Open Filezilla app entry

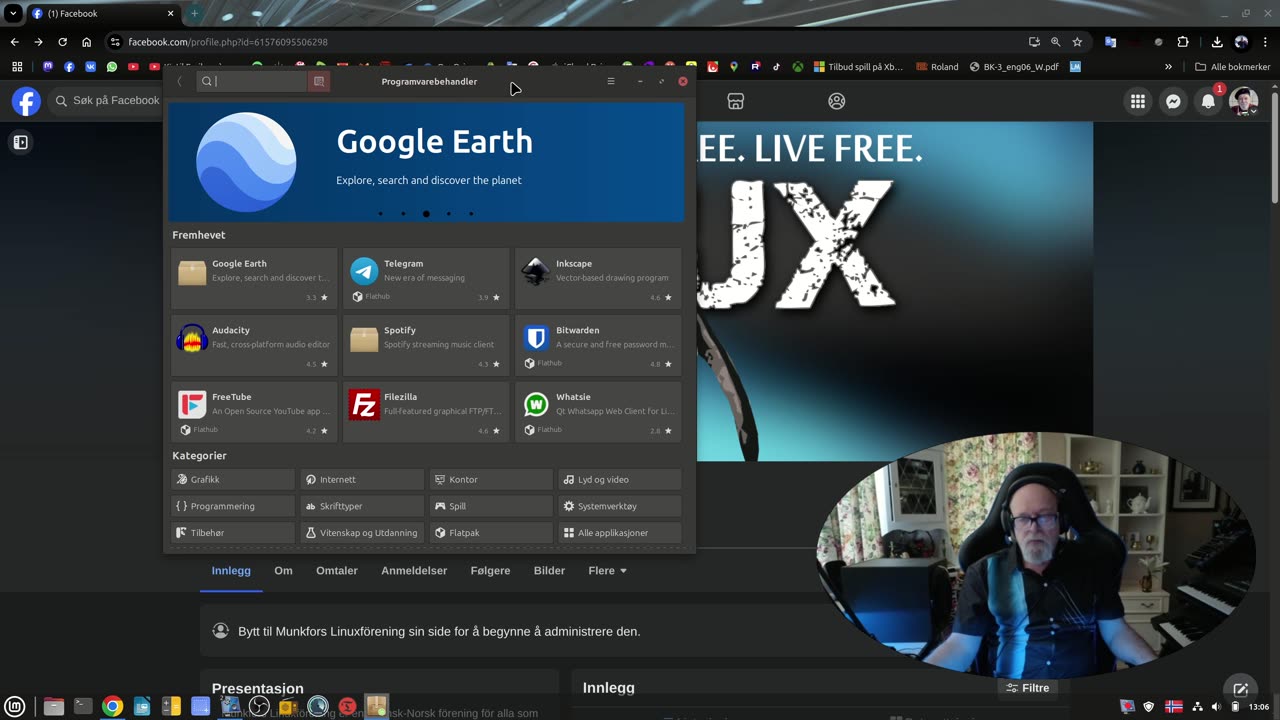tap(426, 412)
